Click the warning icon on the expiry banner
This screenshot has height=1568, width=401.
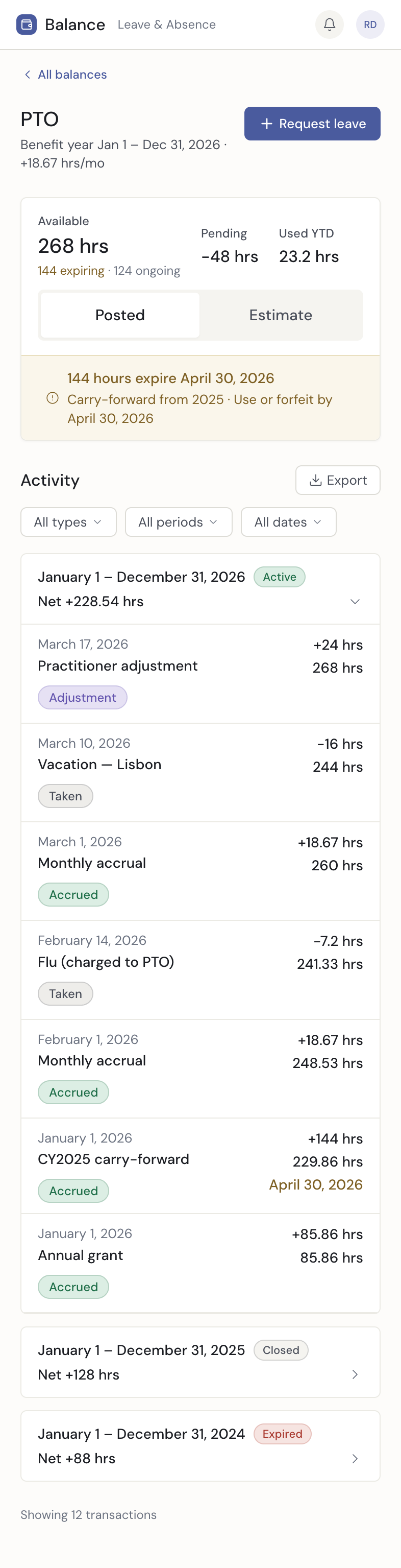tap(51, 399)
